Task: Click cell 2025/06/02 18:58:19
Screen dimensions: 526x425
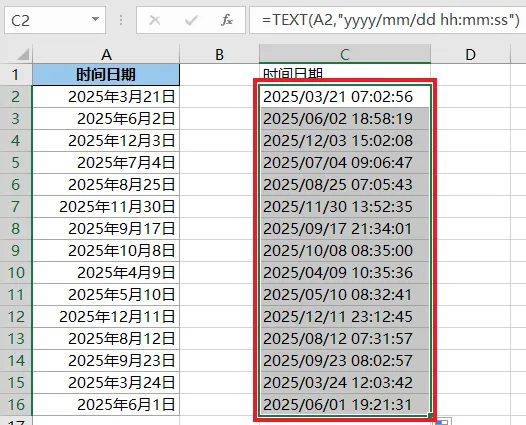Action: coord(345,119)
